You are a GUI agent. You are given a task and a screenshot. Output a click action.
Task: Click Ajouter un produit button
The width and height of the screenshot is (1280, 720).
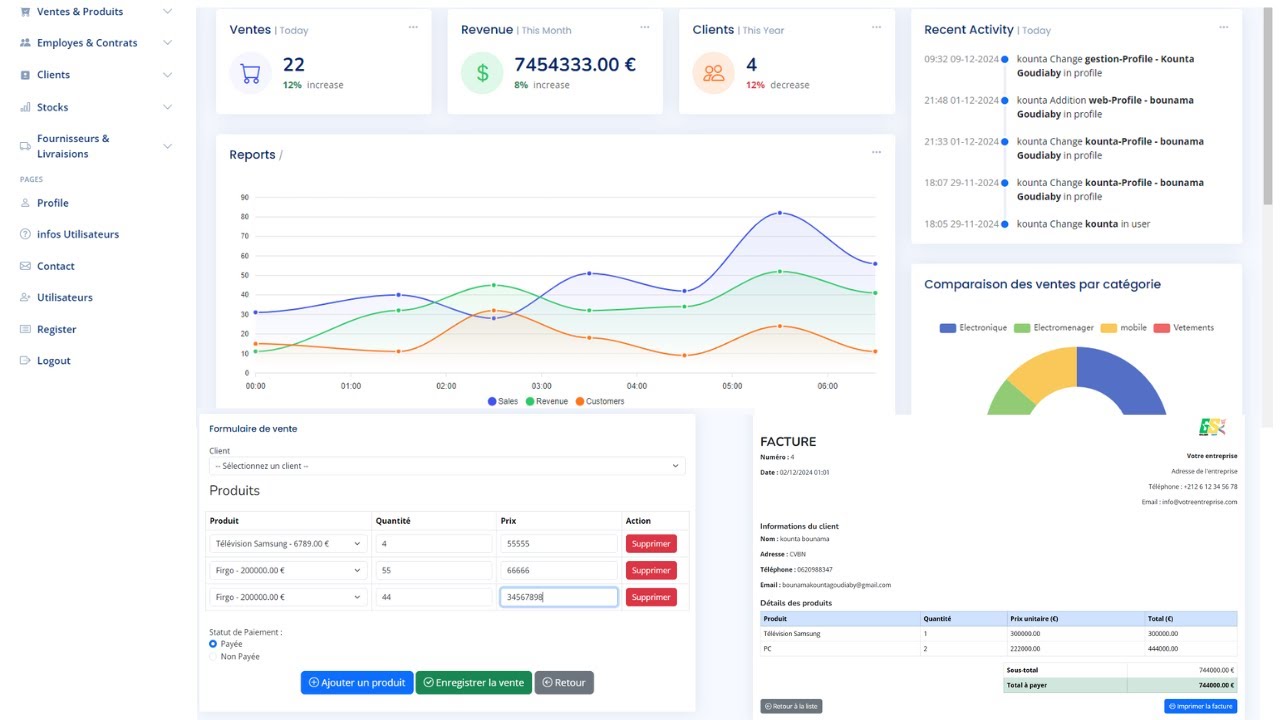(x=357, y=682)
